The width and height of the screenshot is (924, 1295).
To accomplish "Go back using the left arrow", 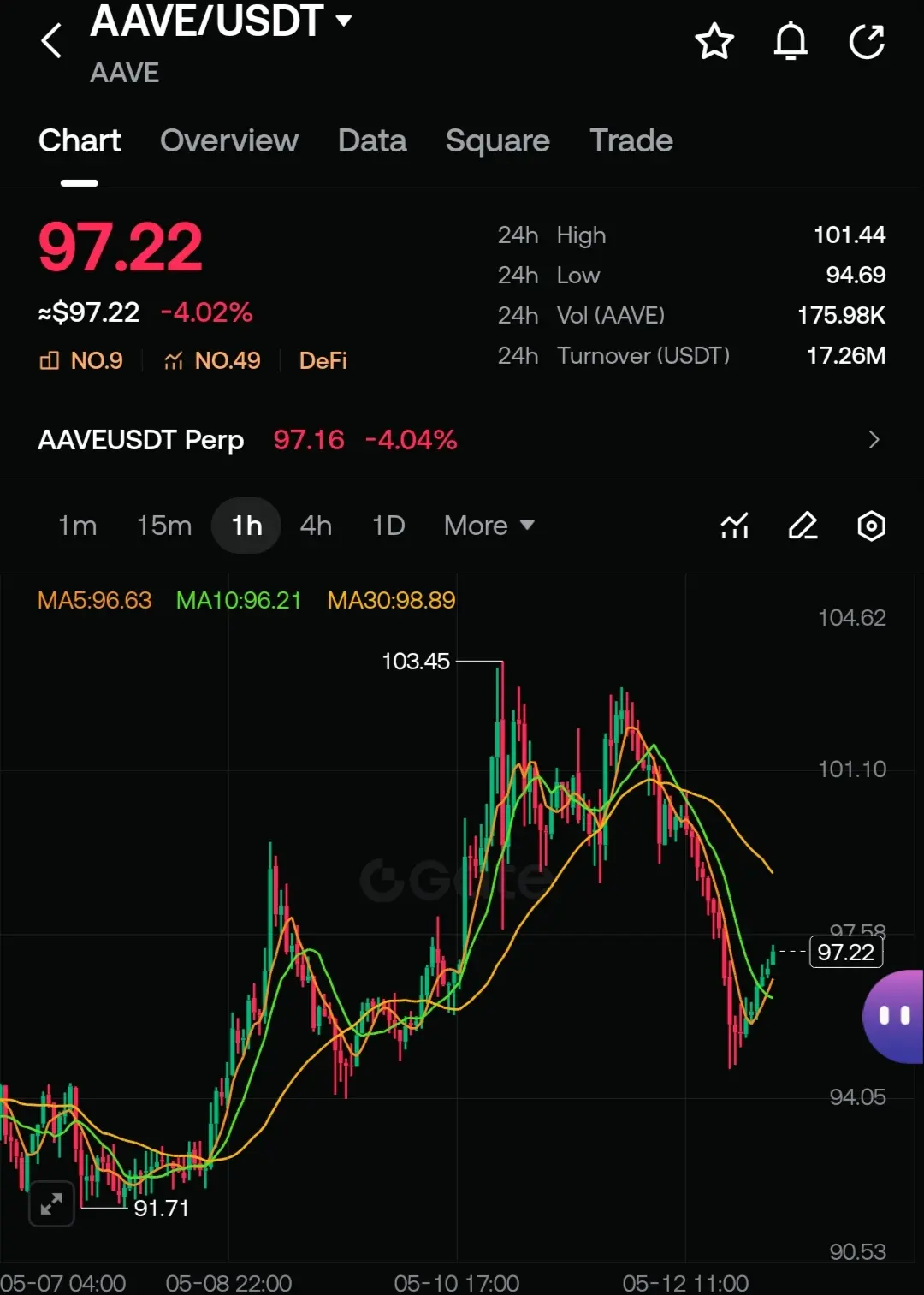I will 51,40.
